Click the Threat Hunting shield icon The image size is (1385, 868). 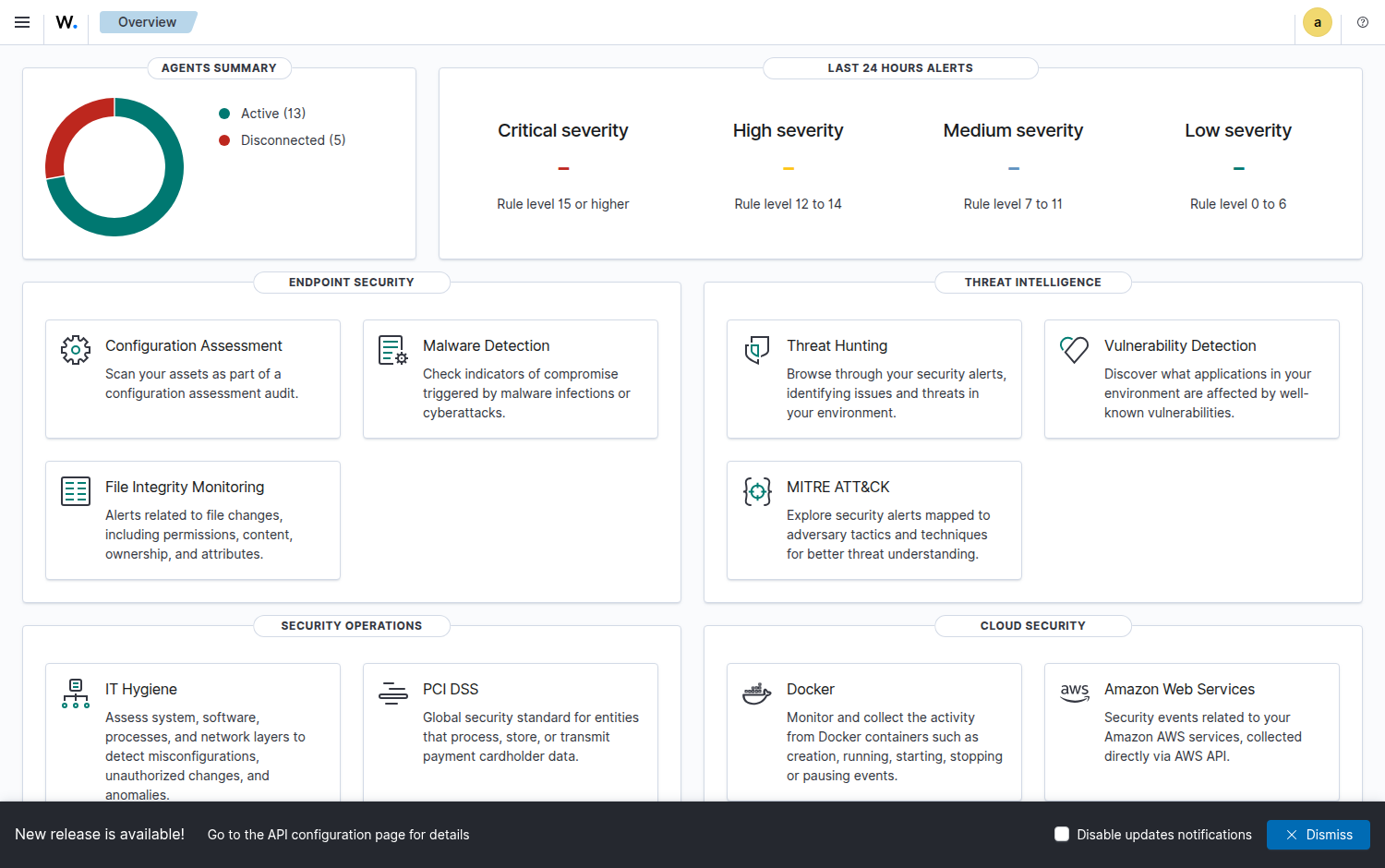[x=757, y=350]
